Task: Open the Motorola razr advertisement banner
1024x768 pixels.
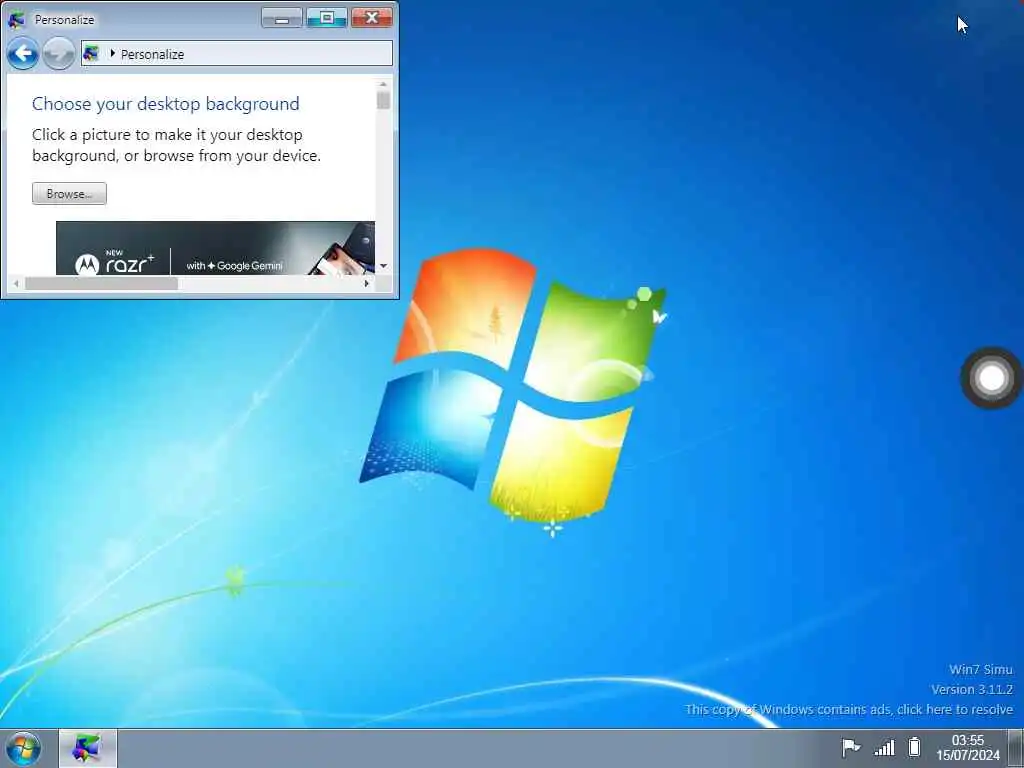Action: click(x=216, y=248)
